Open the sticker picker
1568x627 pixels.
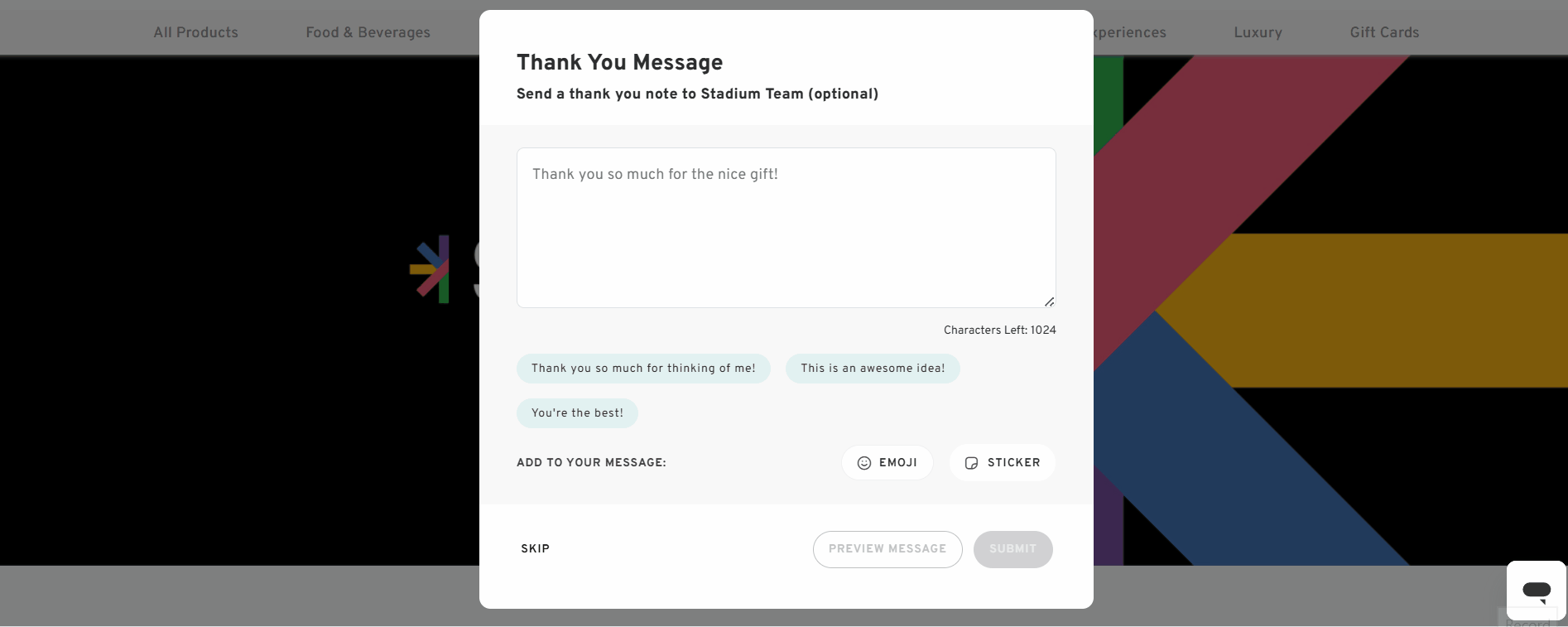pyautogui.click(x=1002, y=463)
